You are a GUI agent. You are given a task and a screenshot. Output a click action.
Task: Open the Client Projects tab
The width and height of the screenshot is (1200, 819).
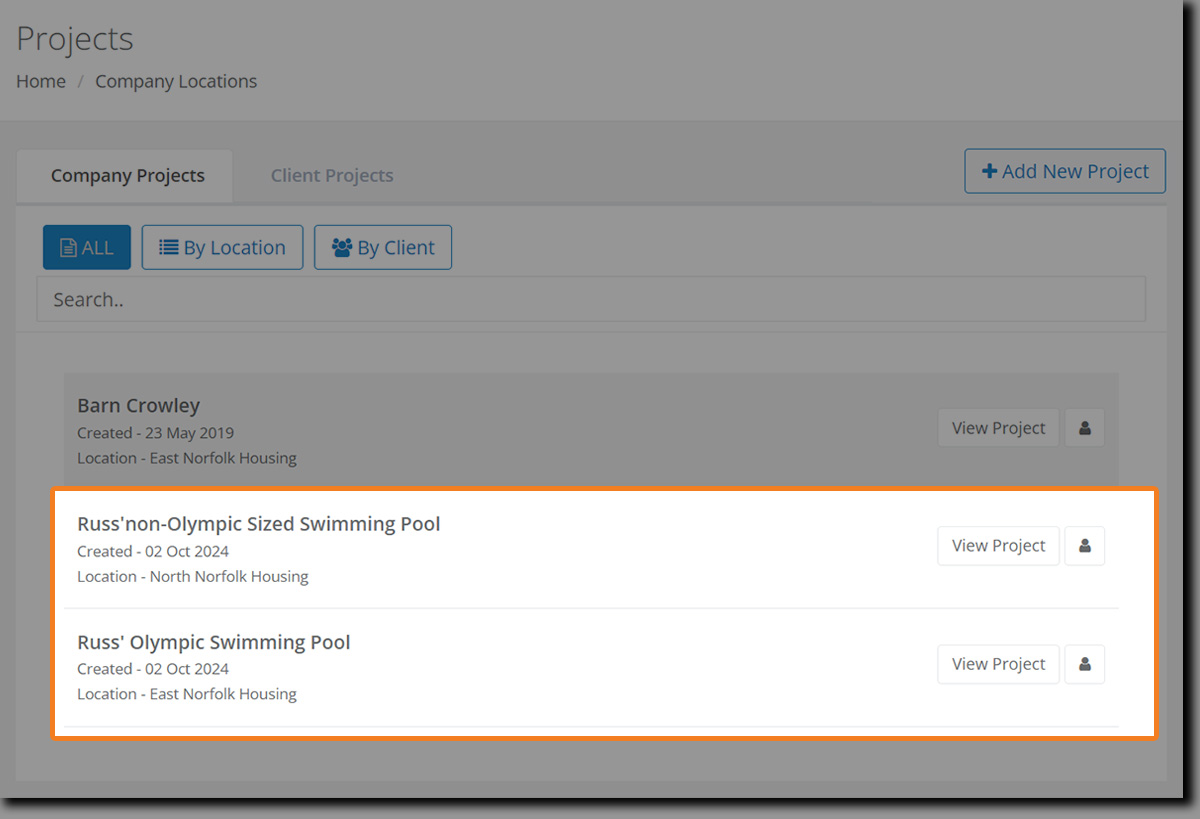332,176
